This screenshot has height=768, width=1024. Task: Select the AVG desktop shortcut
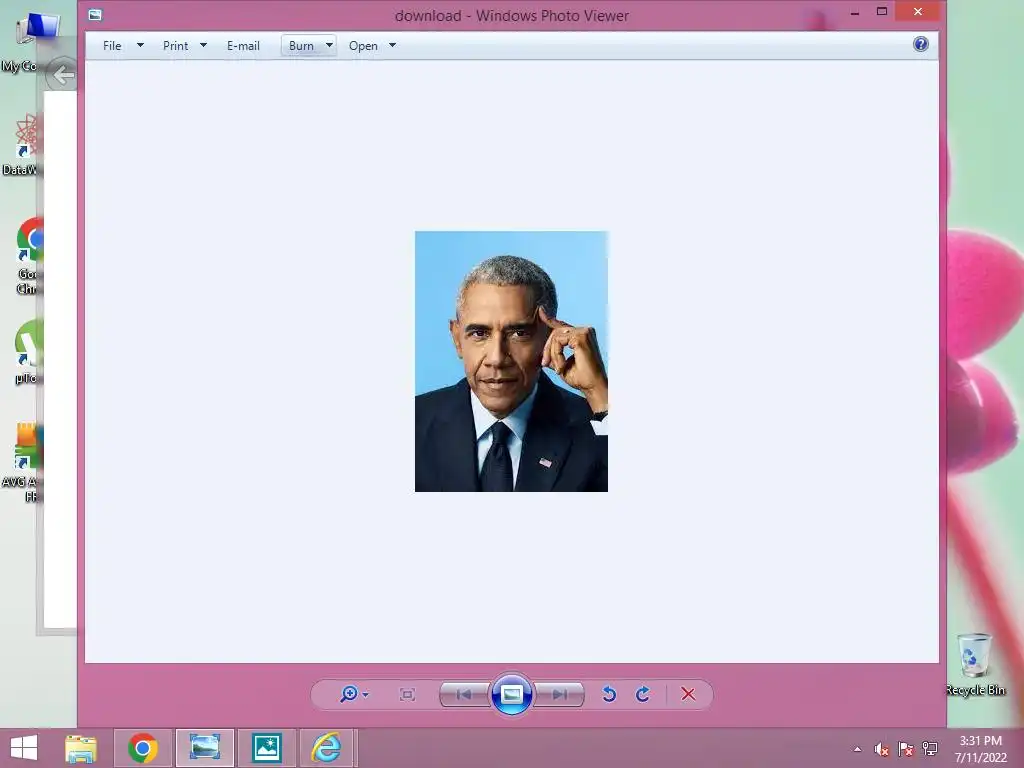coord(23,462)
